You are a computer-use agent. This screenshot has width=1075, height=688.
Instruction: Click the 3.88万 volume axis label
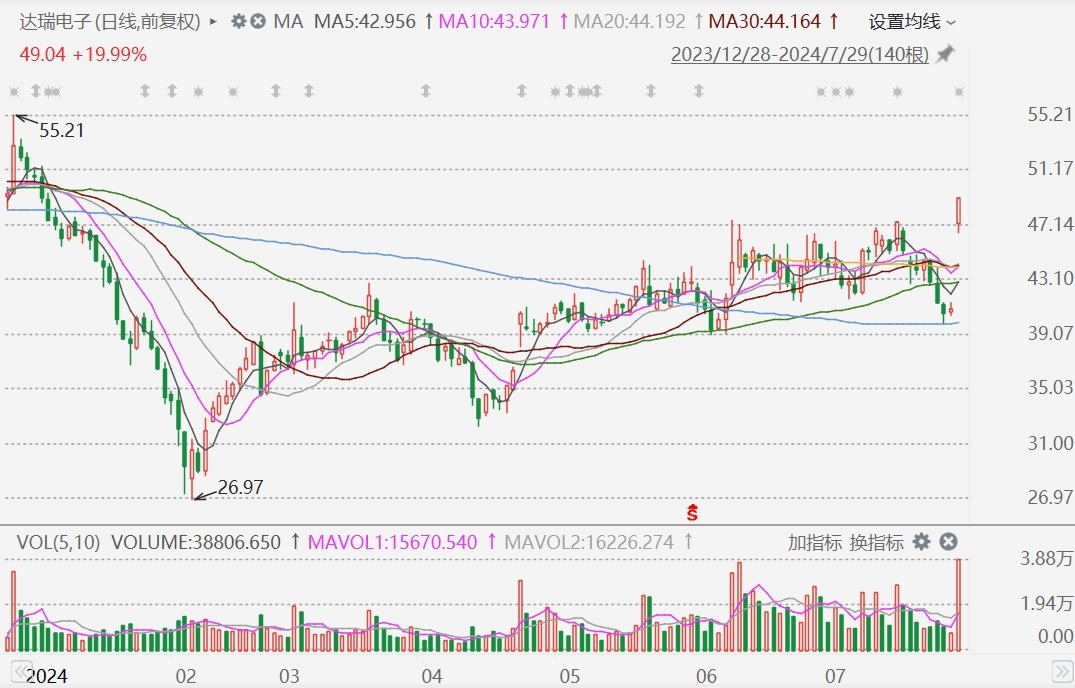pyautogui.click(x=1046, y=559)
